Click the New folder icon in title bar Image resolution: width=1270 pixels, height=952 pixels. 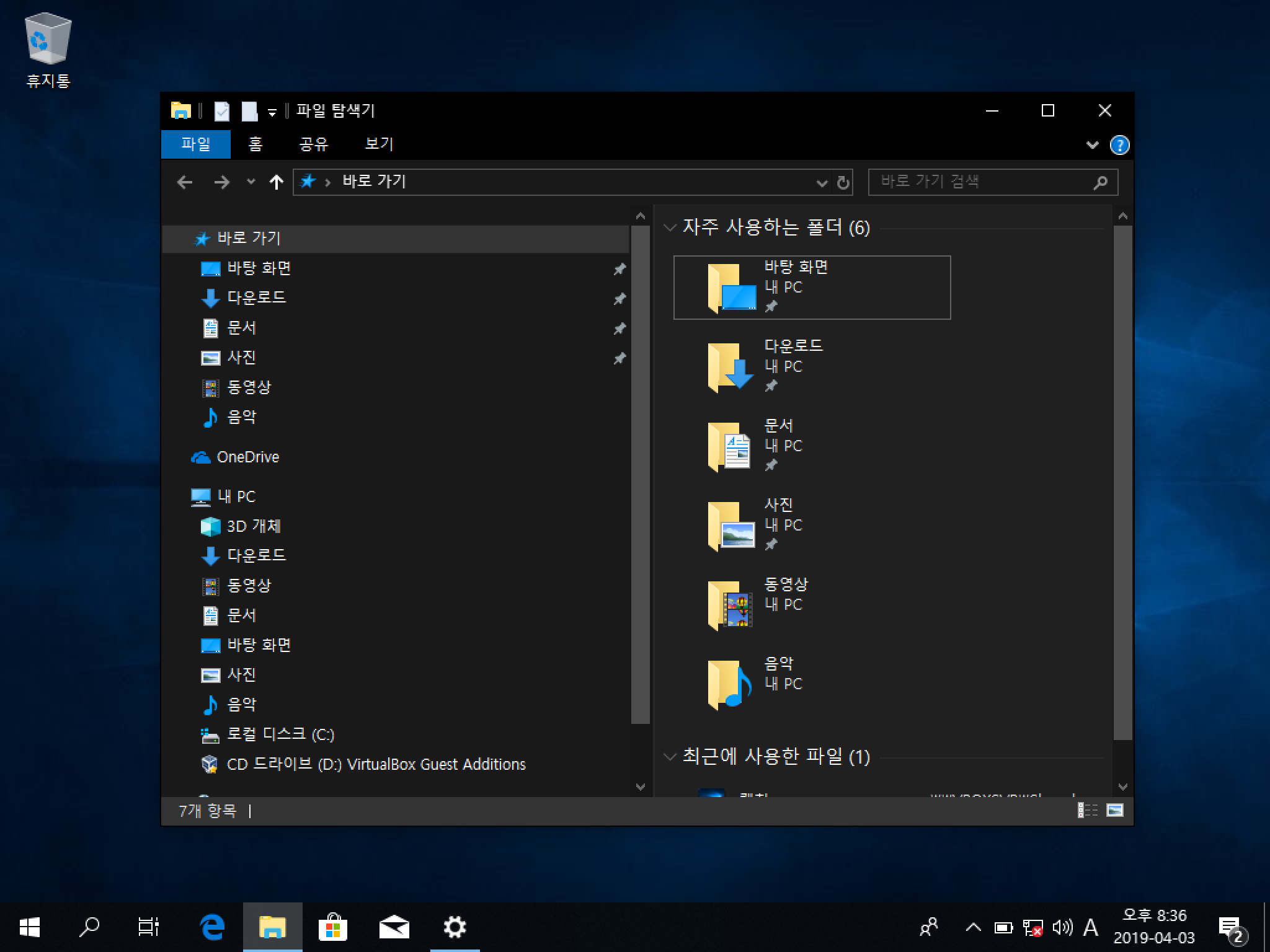[x=249, y=111]
